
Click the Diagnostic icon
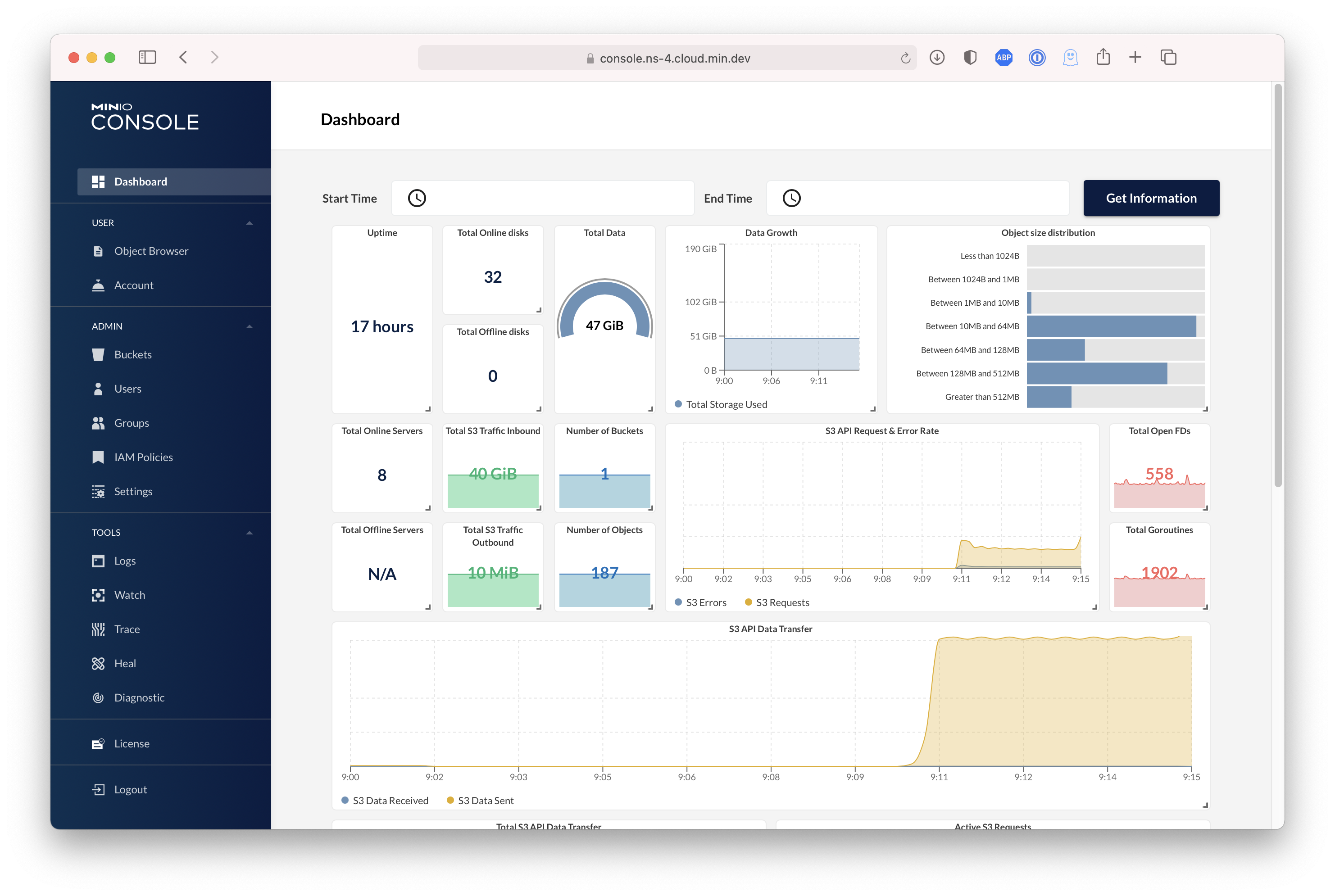[98, 697]
